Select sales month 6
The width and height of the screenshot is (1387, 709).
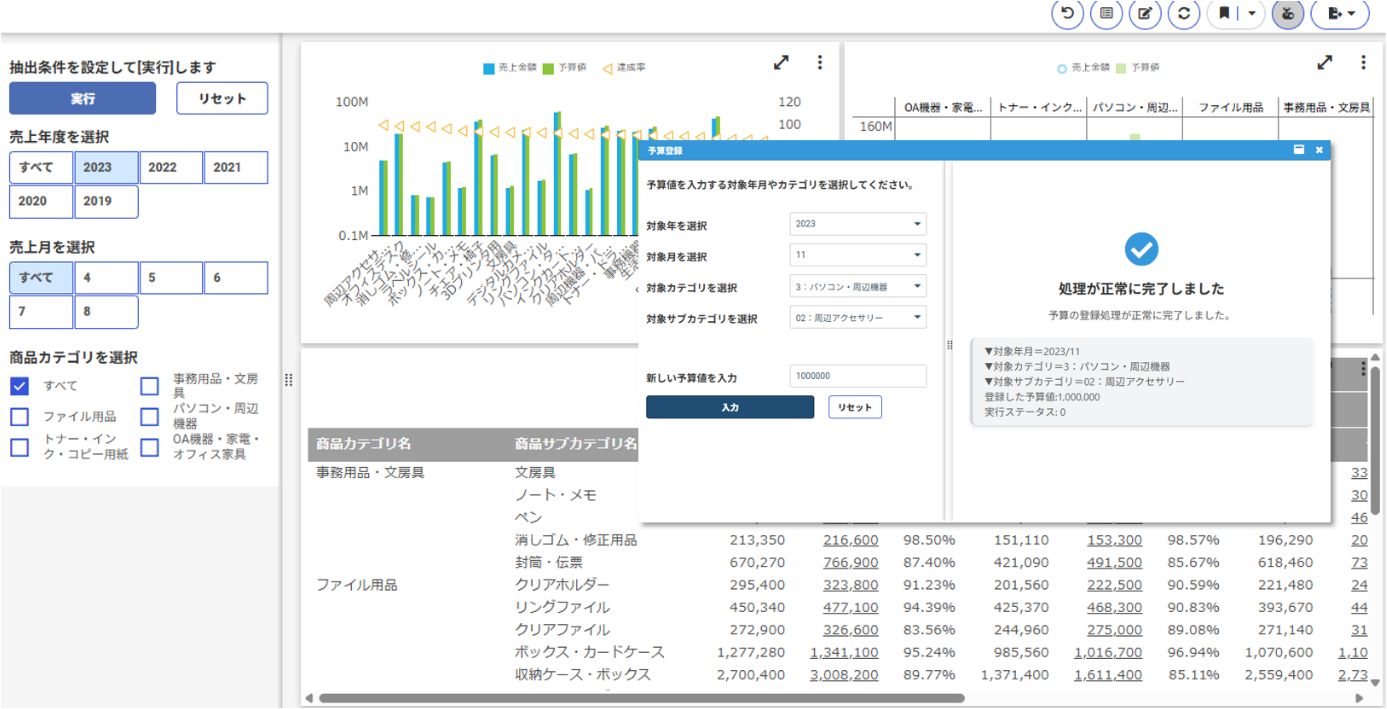click(236, 278)
